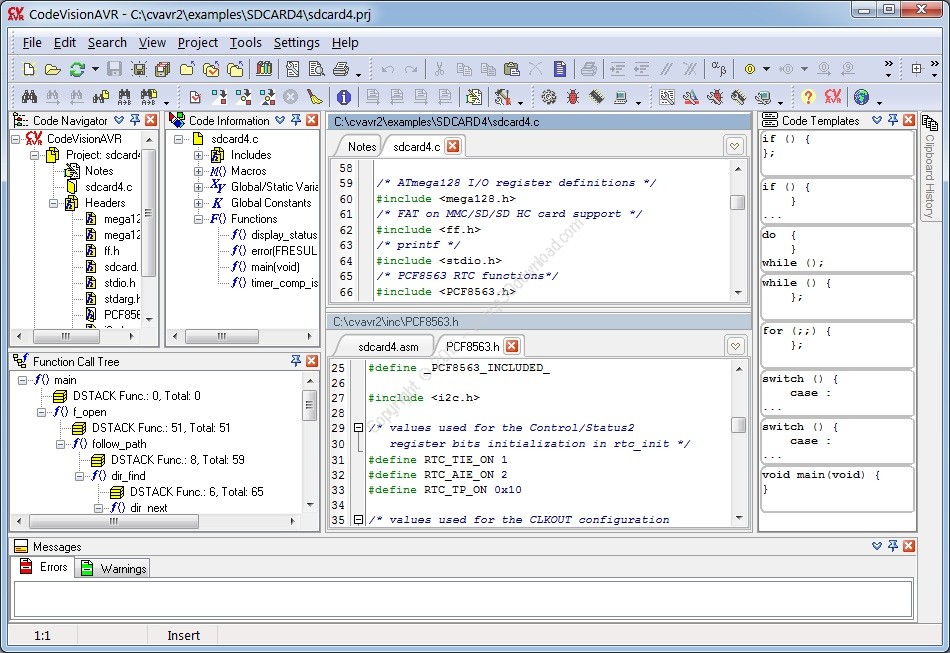This screenshot has width=950, height=653.
Task: Create a new file from the toolbar
Action: (x=28, y=69)
